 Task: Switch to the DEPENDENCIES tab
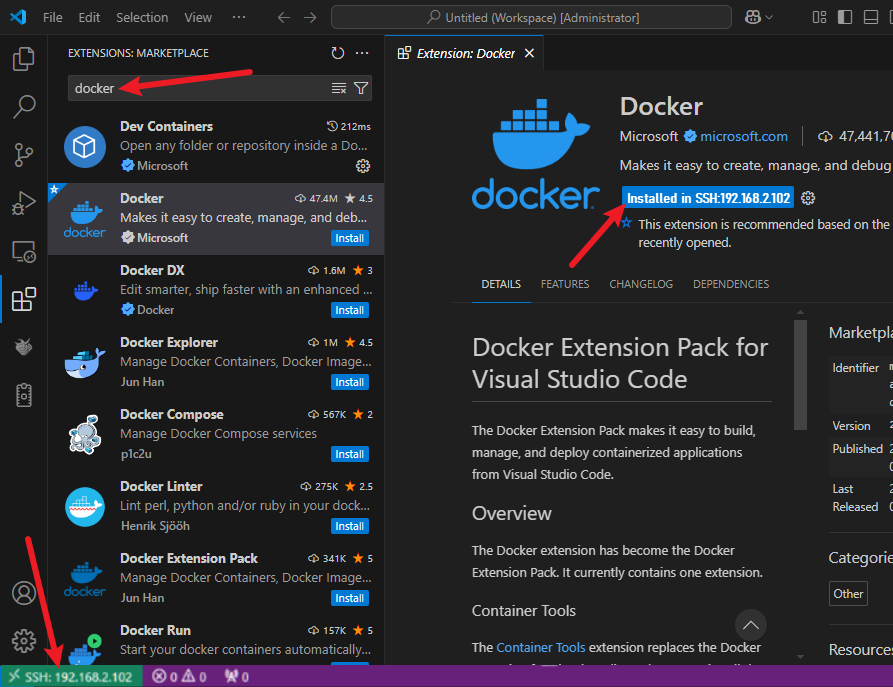pos(731,284)
